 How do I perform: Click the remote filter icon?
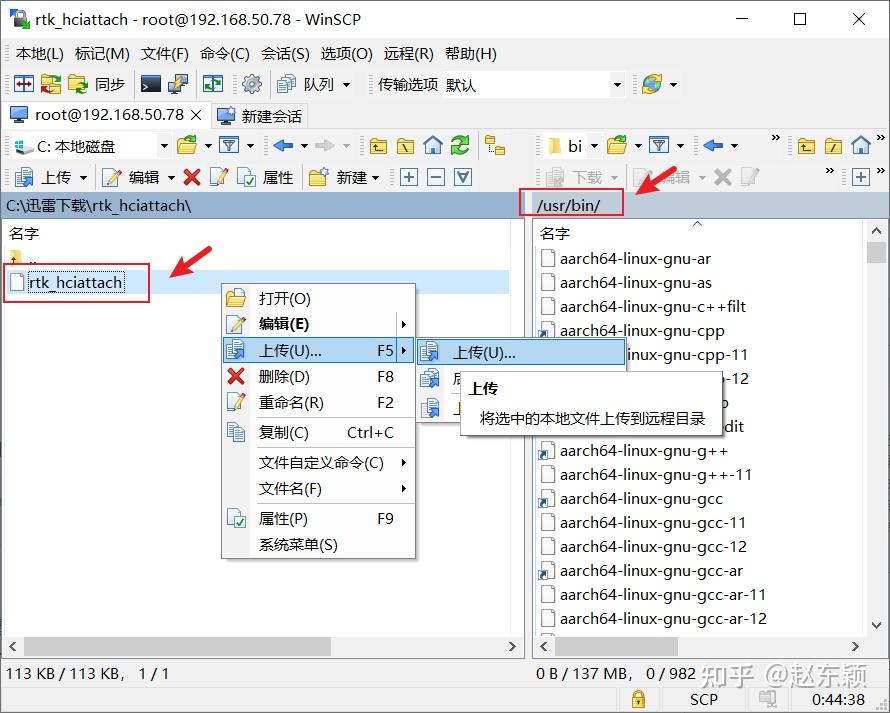tap(658, 145)
